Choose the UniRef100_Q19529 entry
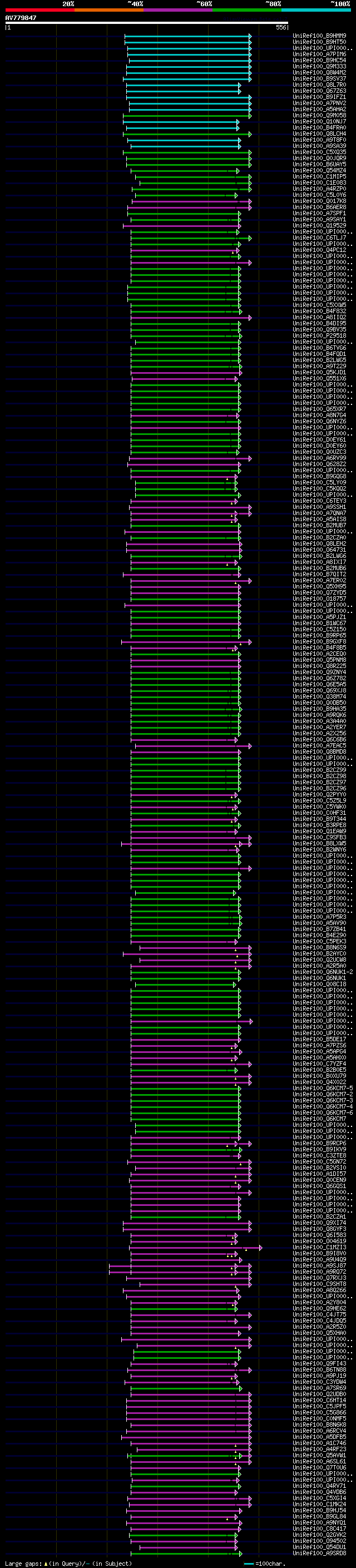356x1568 pixels. pos(319,225)
